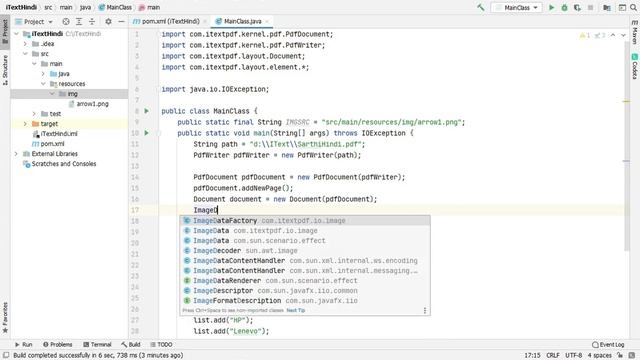Open Event Log from the status bar
Screen dimensions: 640x360
(608, 344)
